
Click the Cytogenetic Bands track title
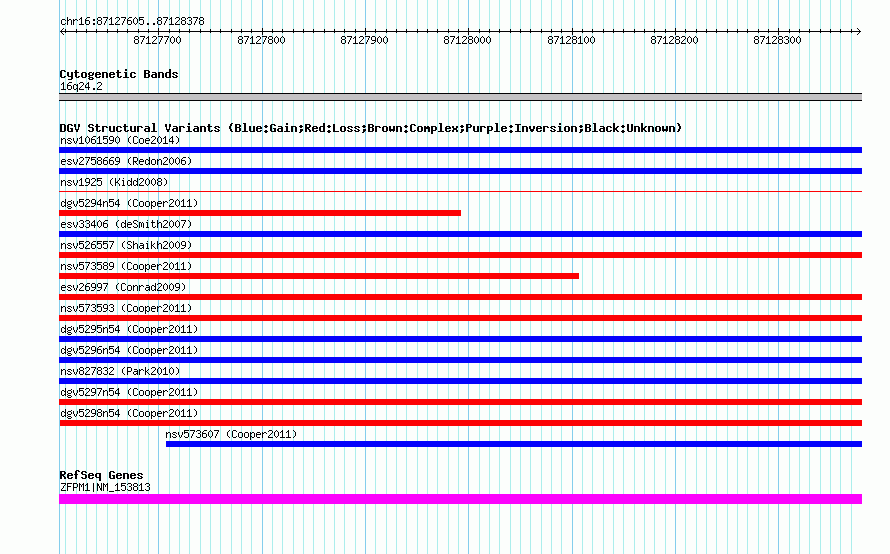click(x=119, y=74)
